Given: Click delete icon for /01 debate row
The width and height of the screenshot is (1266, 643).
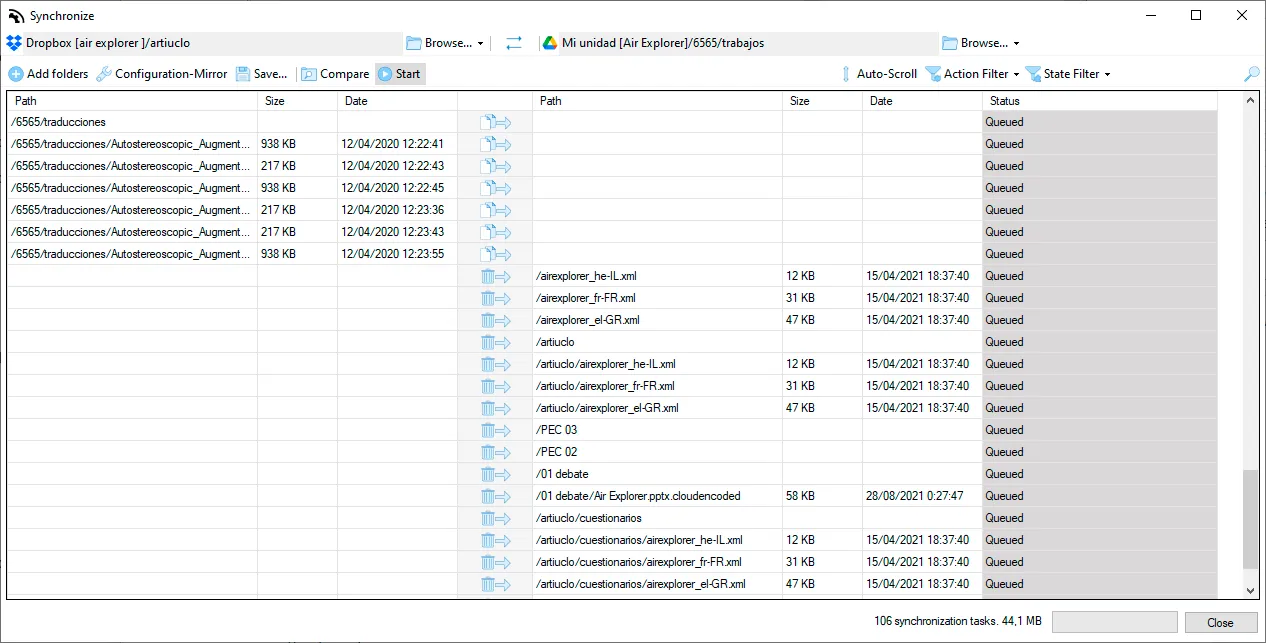Looking at the screenshot, I should pos(495,474).
